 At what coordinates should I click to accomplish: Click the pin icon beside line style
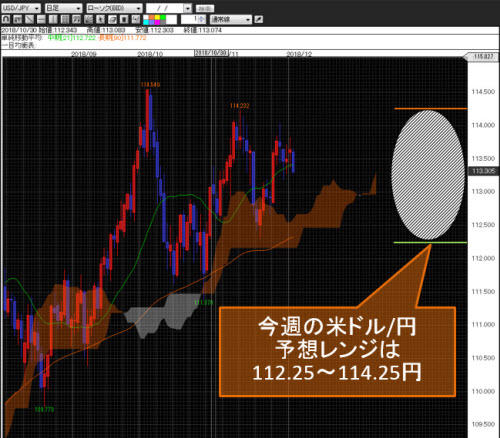tap(259, 19)
